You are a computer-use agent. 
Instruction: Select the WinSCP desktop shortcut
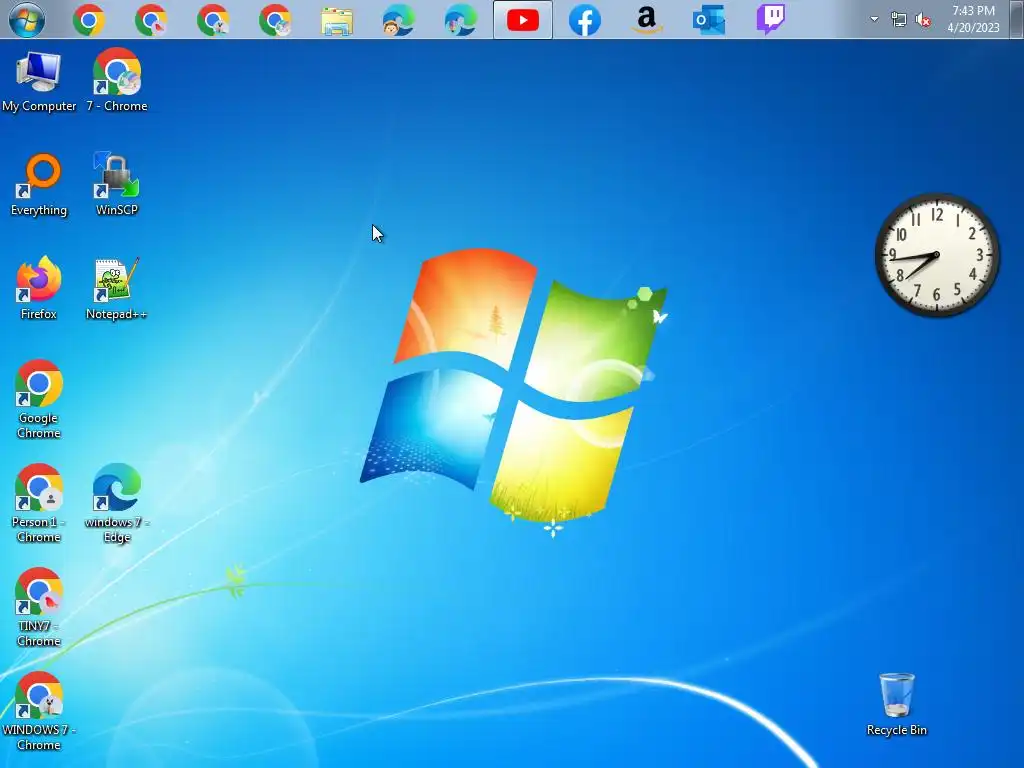[x=117, y=185]
